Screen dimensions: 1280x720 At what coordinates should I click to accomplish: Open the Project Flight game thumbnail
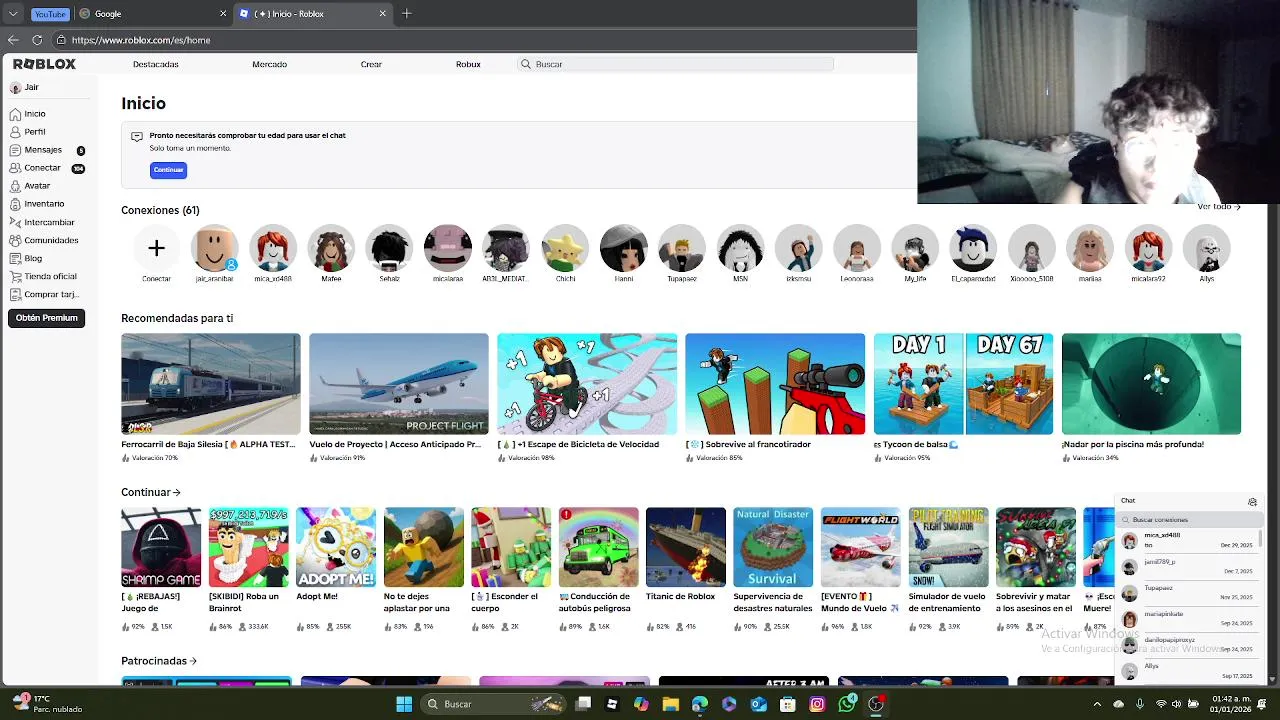point(399,384)
